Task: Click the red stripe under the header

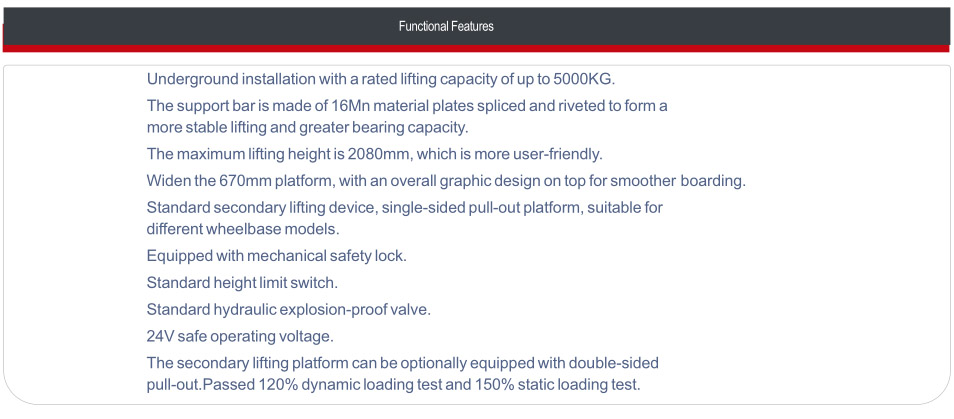Action: pos(476,49)
